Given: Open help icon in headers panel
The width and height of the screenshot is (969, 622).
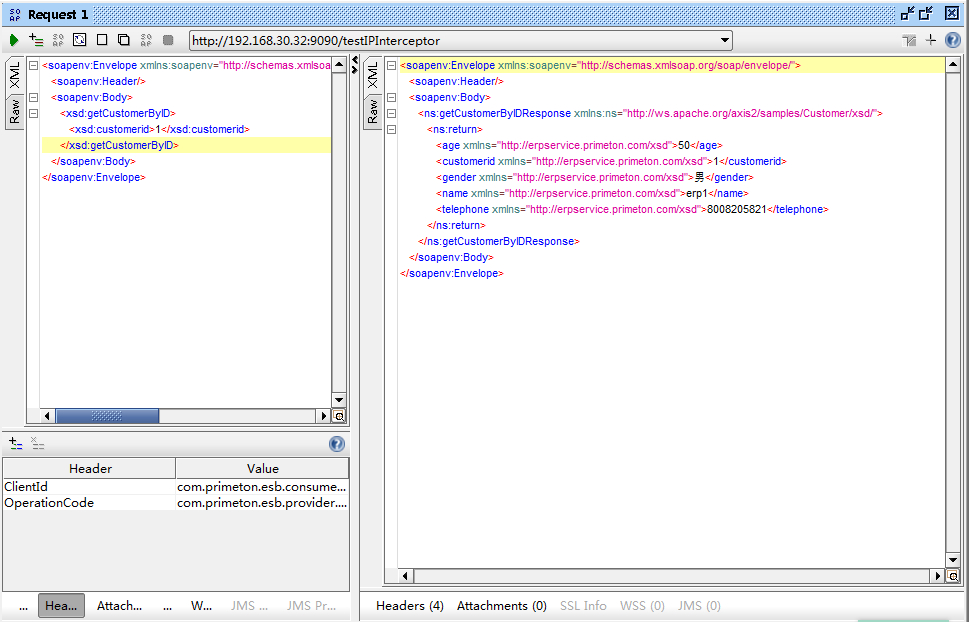Looking at the screenshot, I should (x=337, y=444).
